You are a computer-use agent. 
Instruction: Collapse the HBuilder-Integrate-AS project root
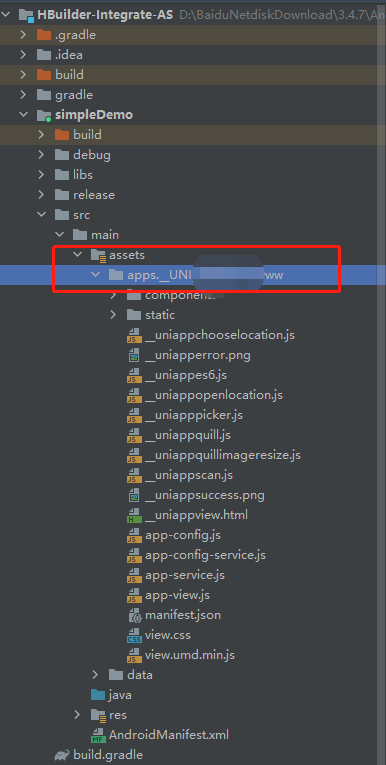pyautogui.click(x=5, y=15)
